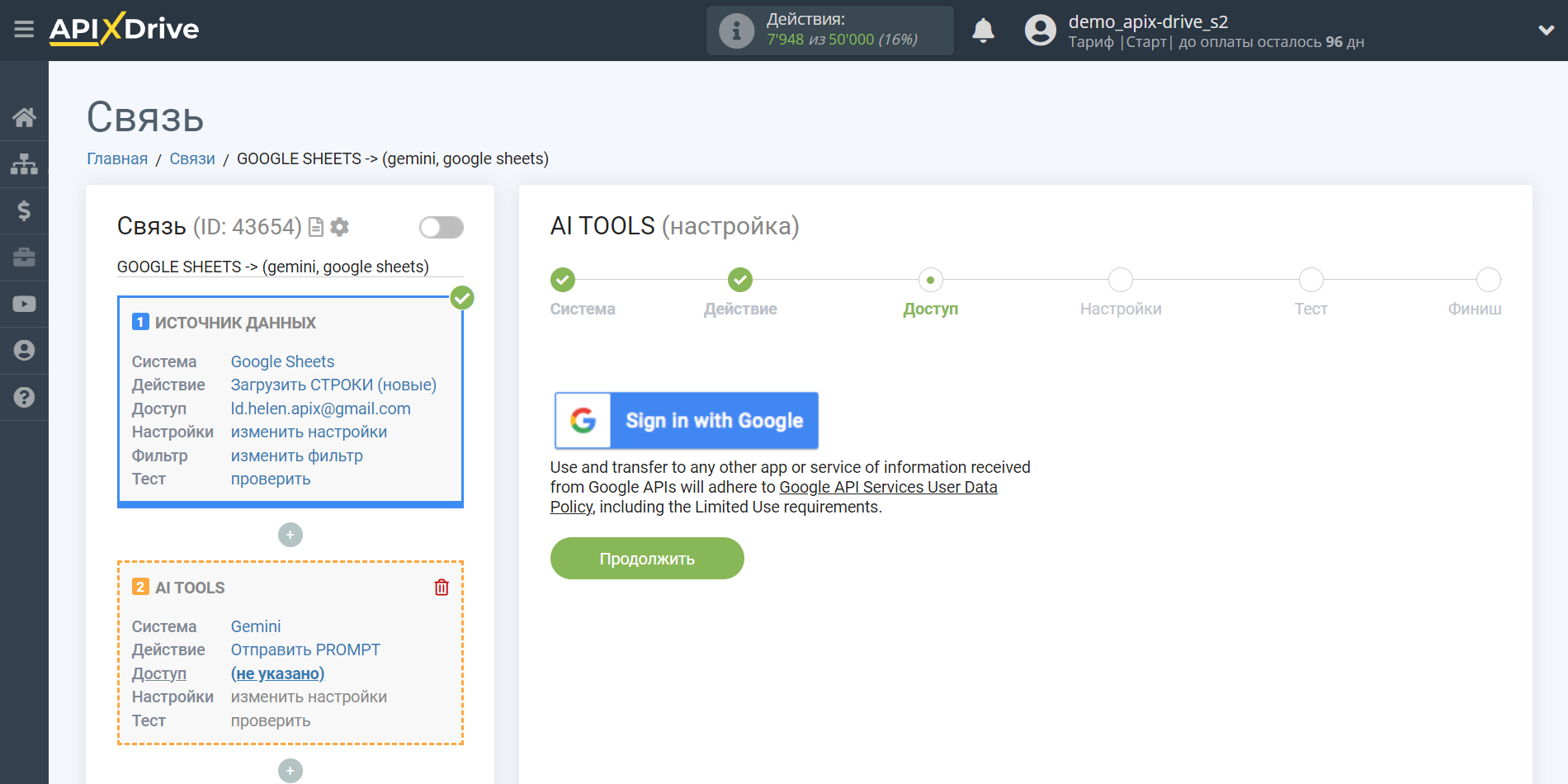Click (не указано) access link
The image size is (1568, 784).
[x=277, y=673]
